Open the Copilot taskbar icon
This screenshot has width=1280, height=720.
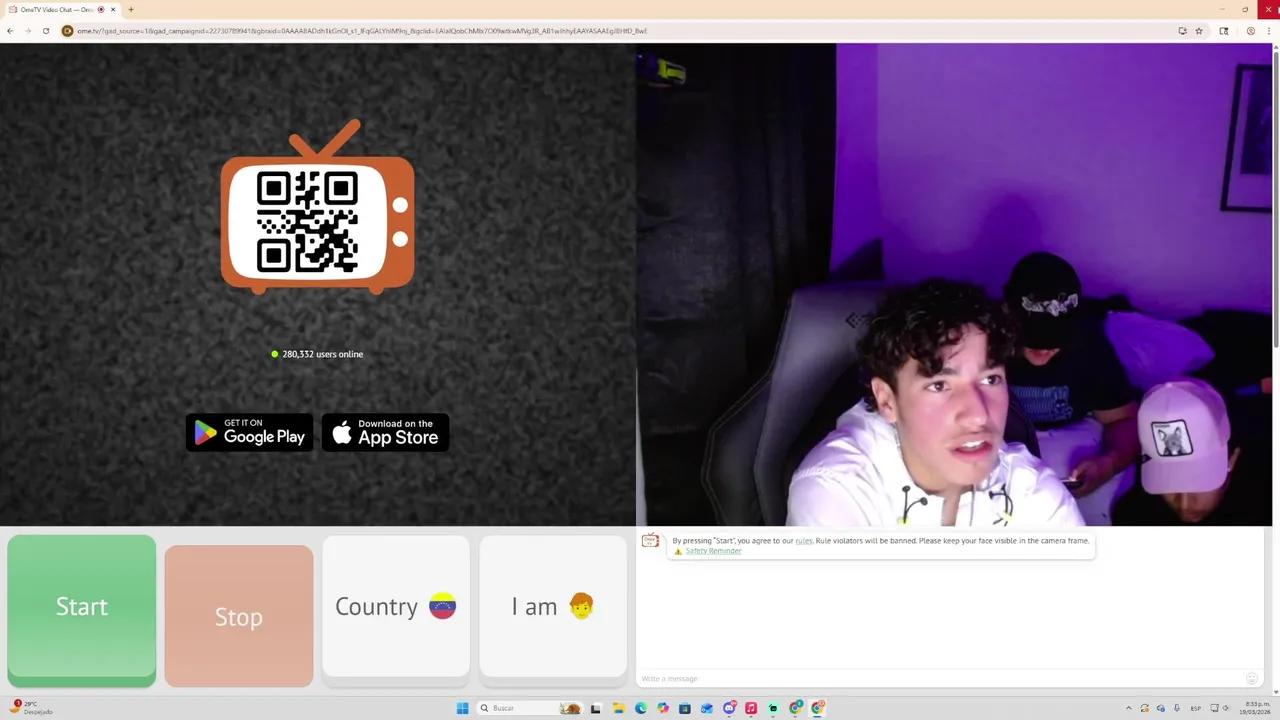[x=663, y=708]
